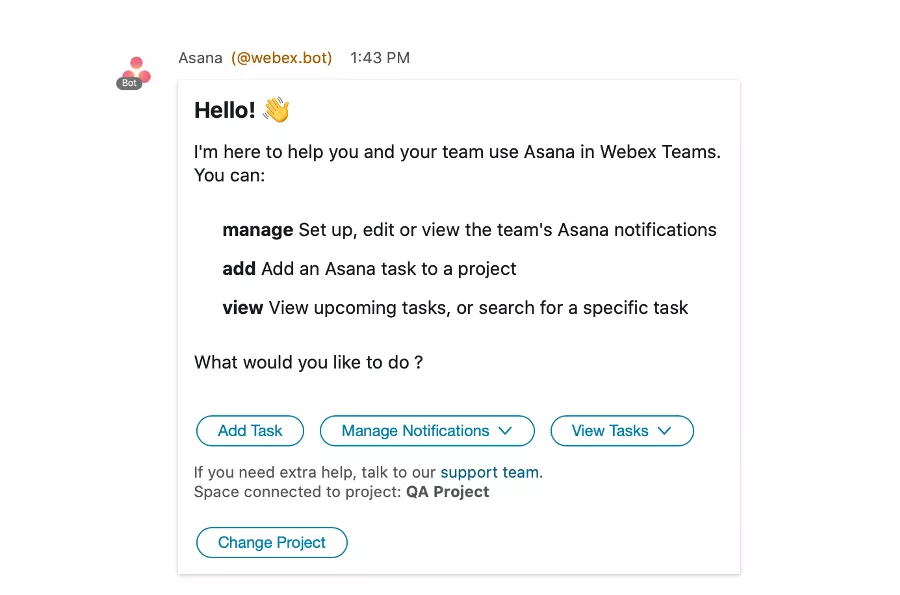Select the Asana sender name
This screenshot has width=900, height=595.
[200, 58]
